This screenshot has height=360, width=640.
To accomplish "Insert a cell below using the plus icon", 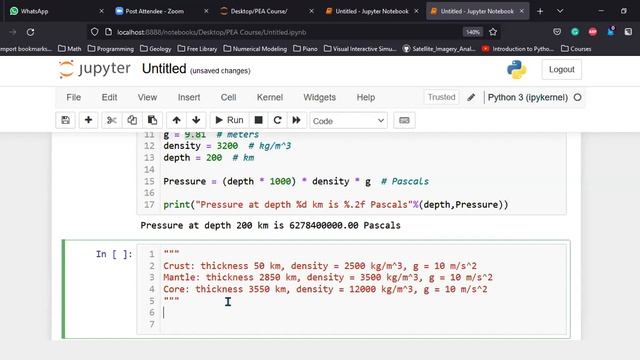I will point(88,120).
